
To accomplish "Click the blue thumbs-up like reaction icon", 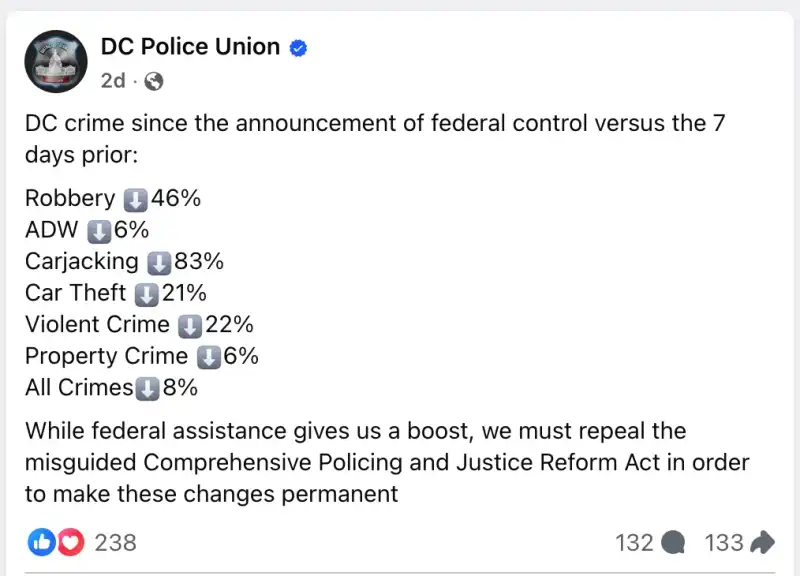I will (41, 543).
